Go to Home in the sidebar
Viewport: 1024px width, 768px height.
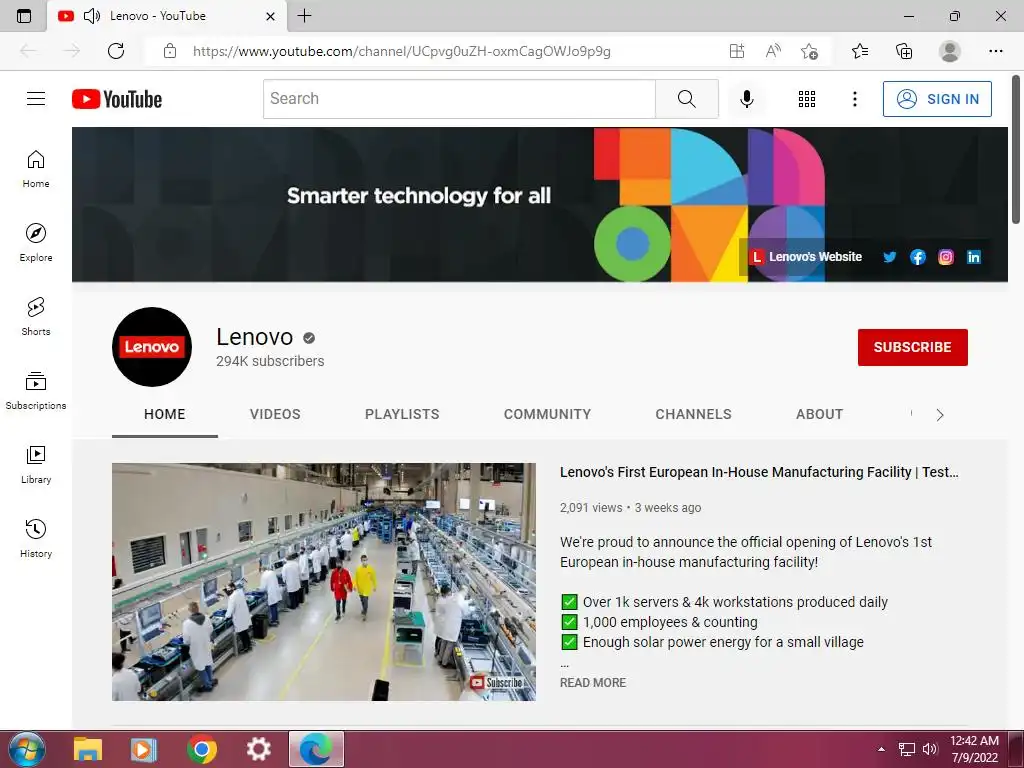point(36,169)
